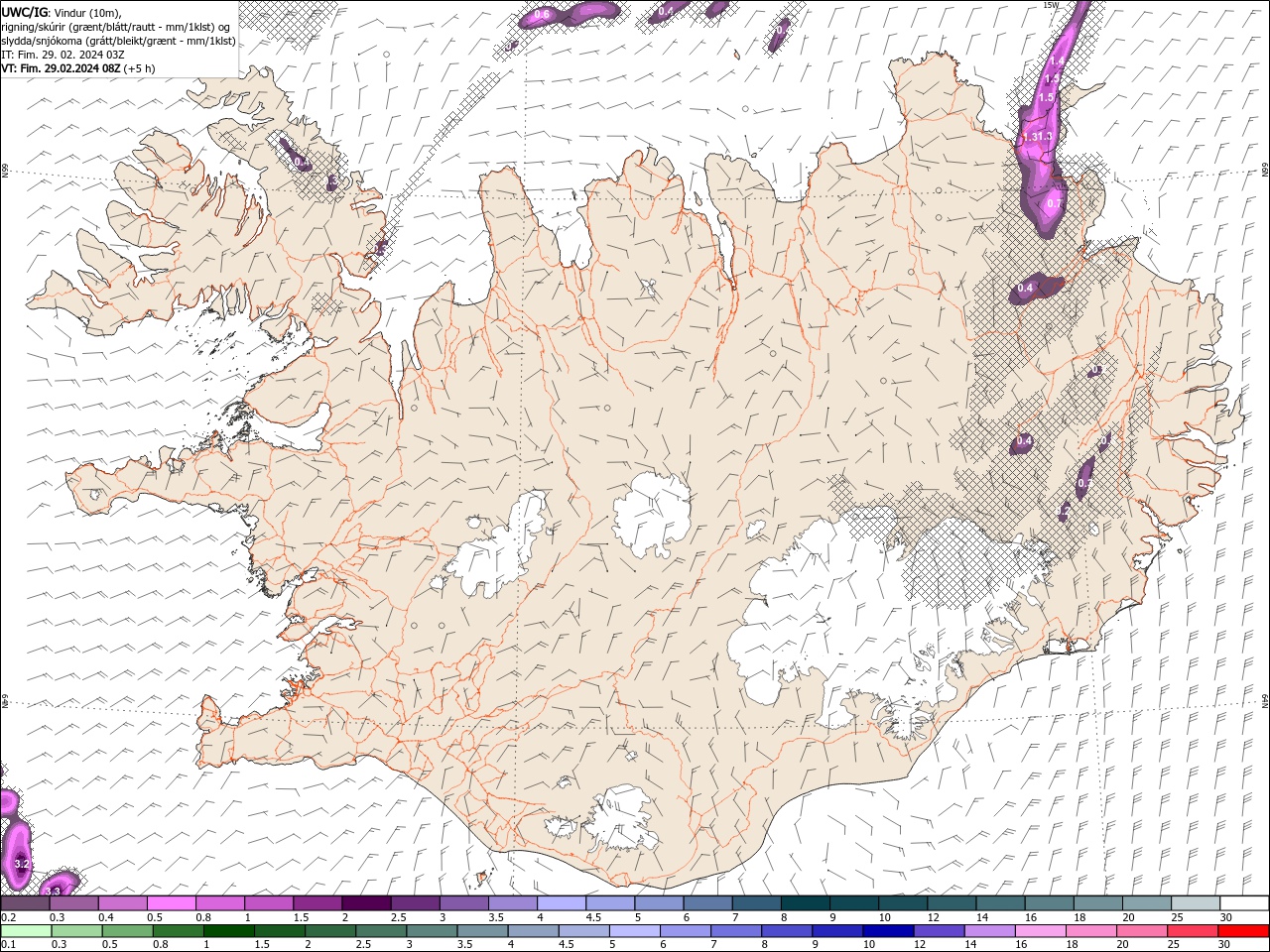
Task: Select upper legend dark teal swatch between 8 and 9
Action: [804, 903]
